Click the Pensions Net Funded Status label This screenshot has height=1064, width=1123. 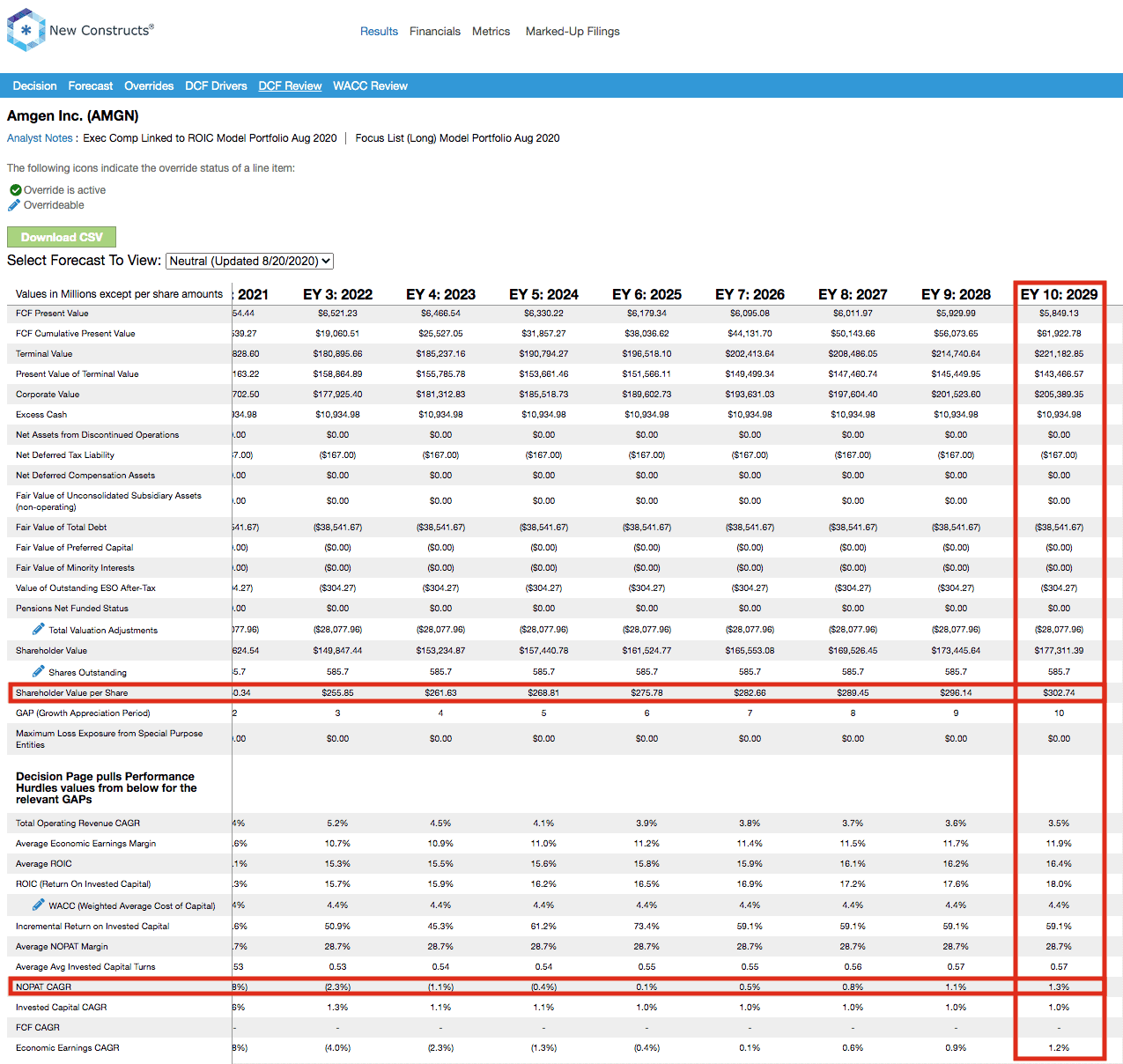pos(72,608)
